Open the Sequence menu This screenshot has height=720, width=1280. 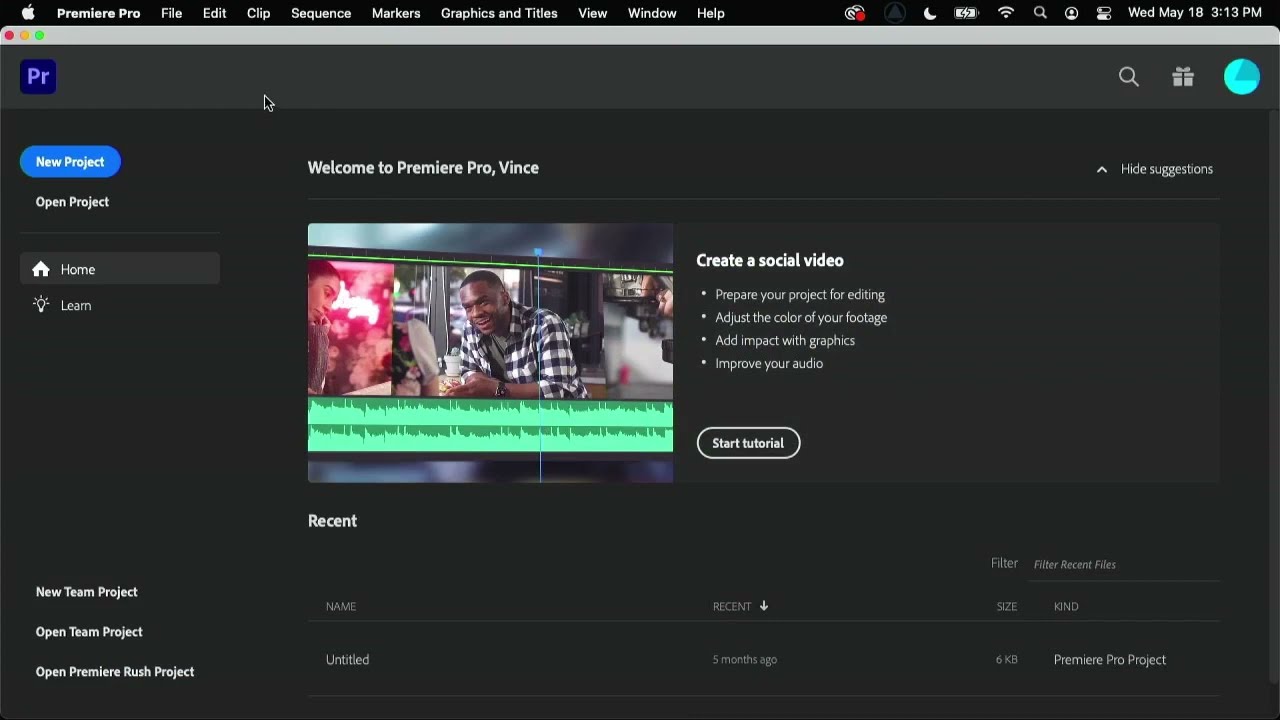(321, 13)
